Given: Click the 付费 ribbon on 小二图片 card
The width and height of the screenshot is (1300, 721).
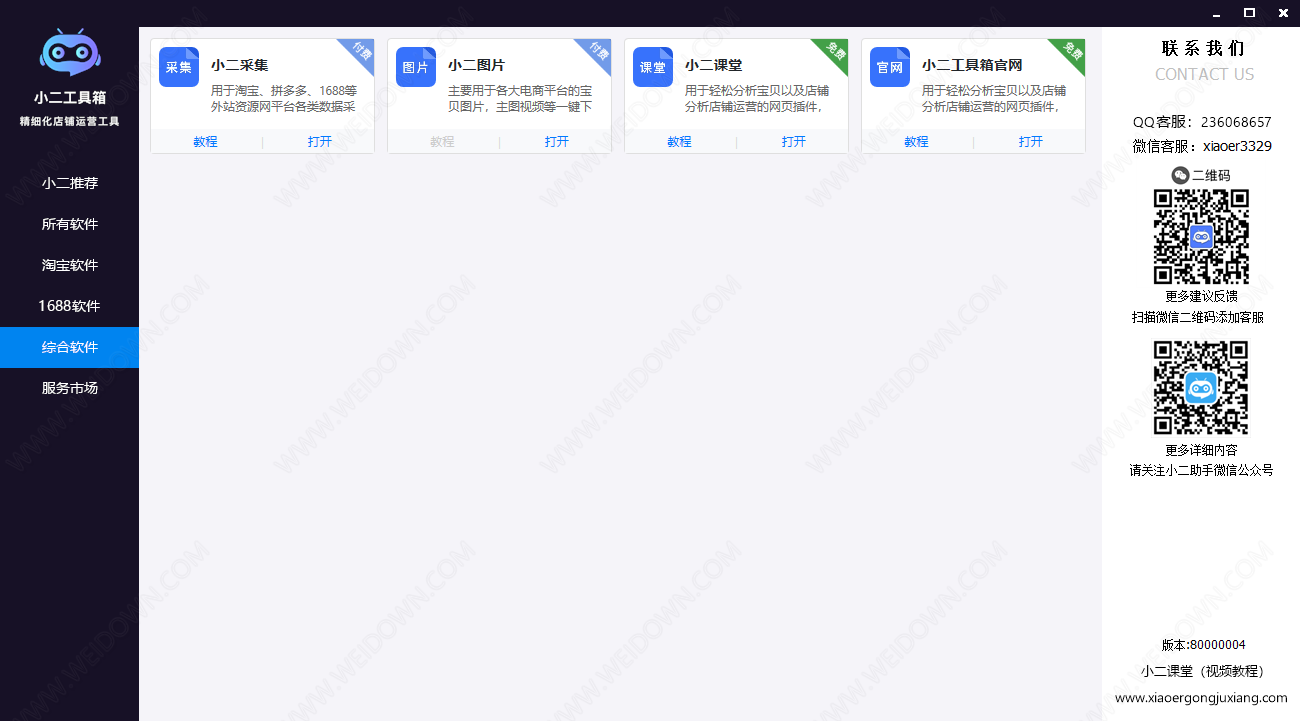Looking at the screenshot, I should (596, 52).
